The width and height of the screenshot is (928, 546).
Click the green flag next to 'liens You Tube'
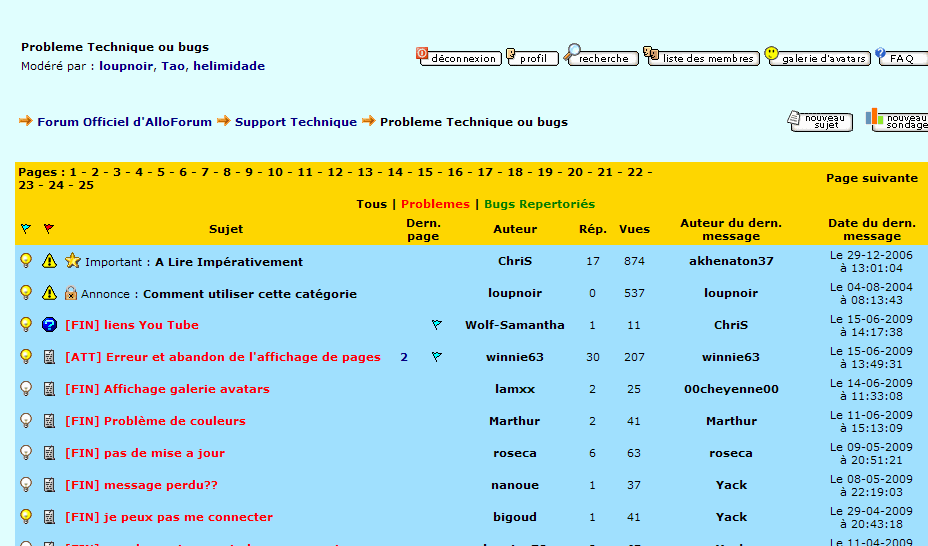437,325
